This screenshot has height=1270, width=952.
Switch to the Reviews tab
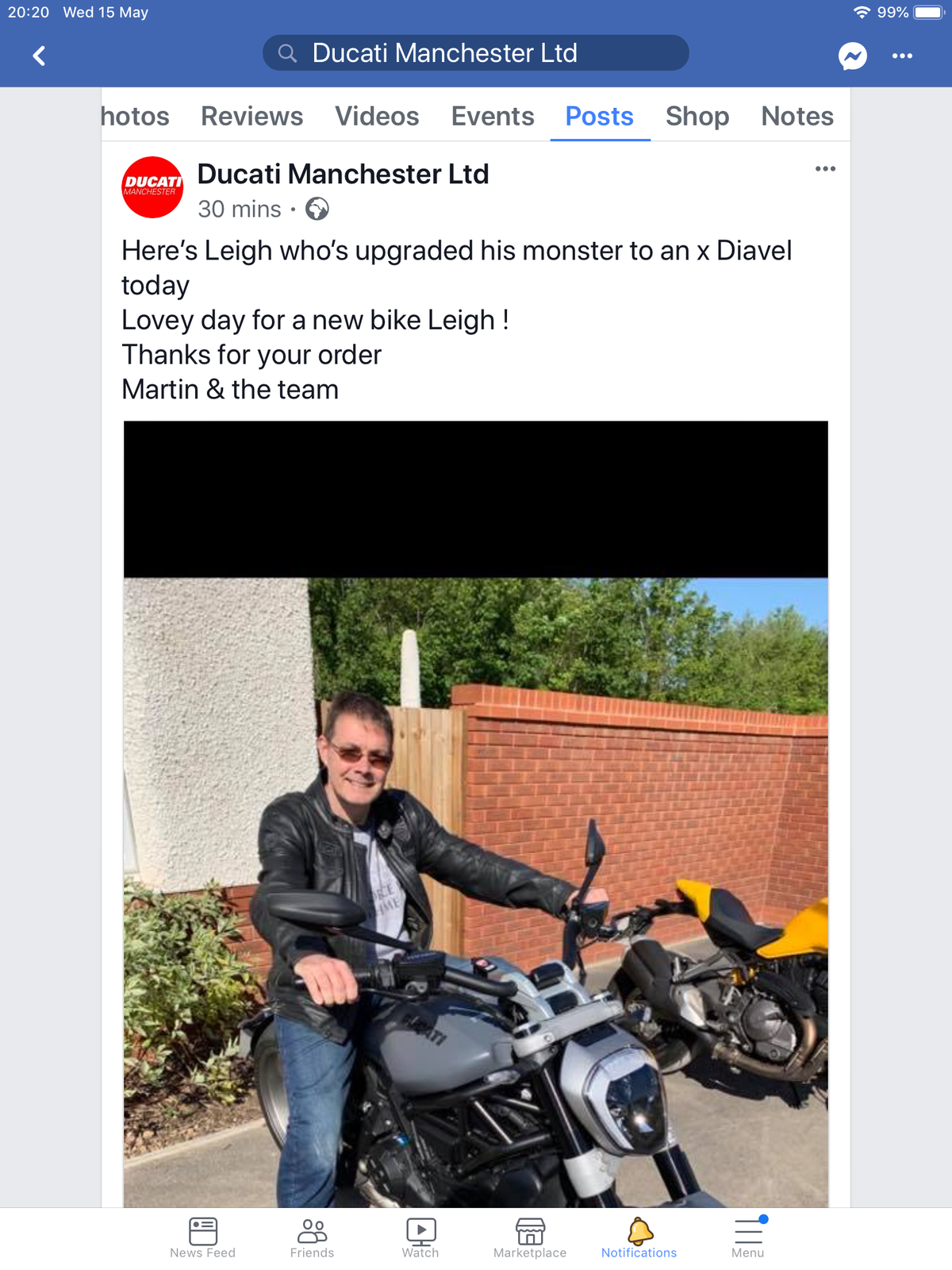[251, 116]
